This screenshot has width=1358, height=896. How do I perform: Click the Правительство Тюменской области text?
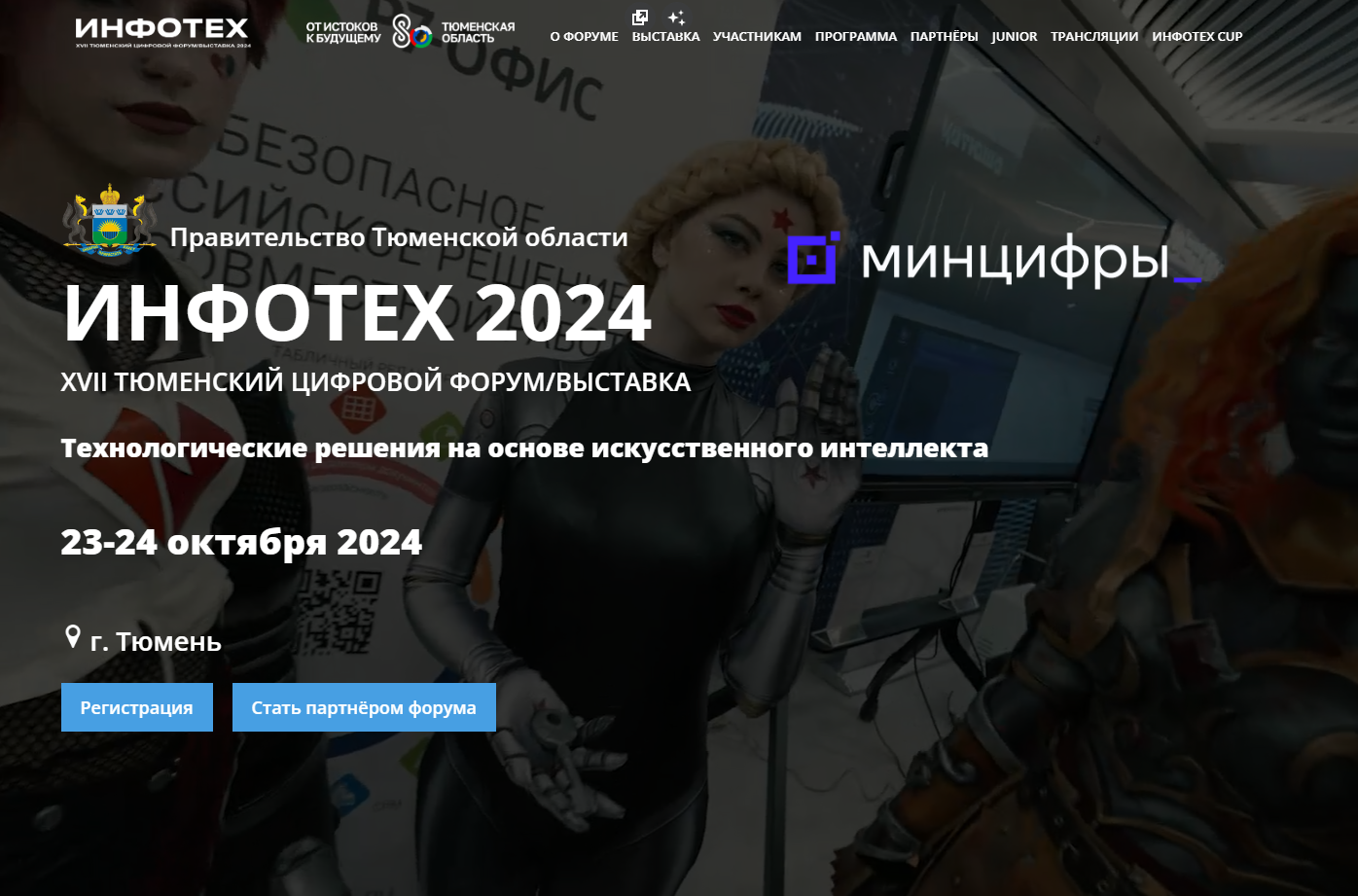coord(399,237)
